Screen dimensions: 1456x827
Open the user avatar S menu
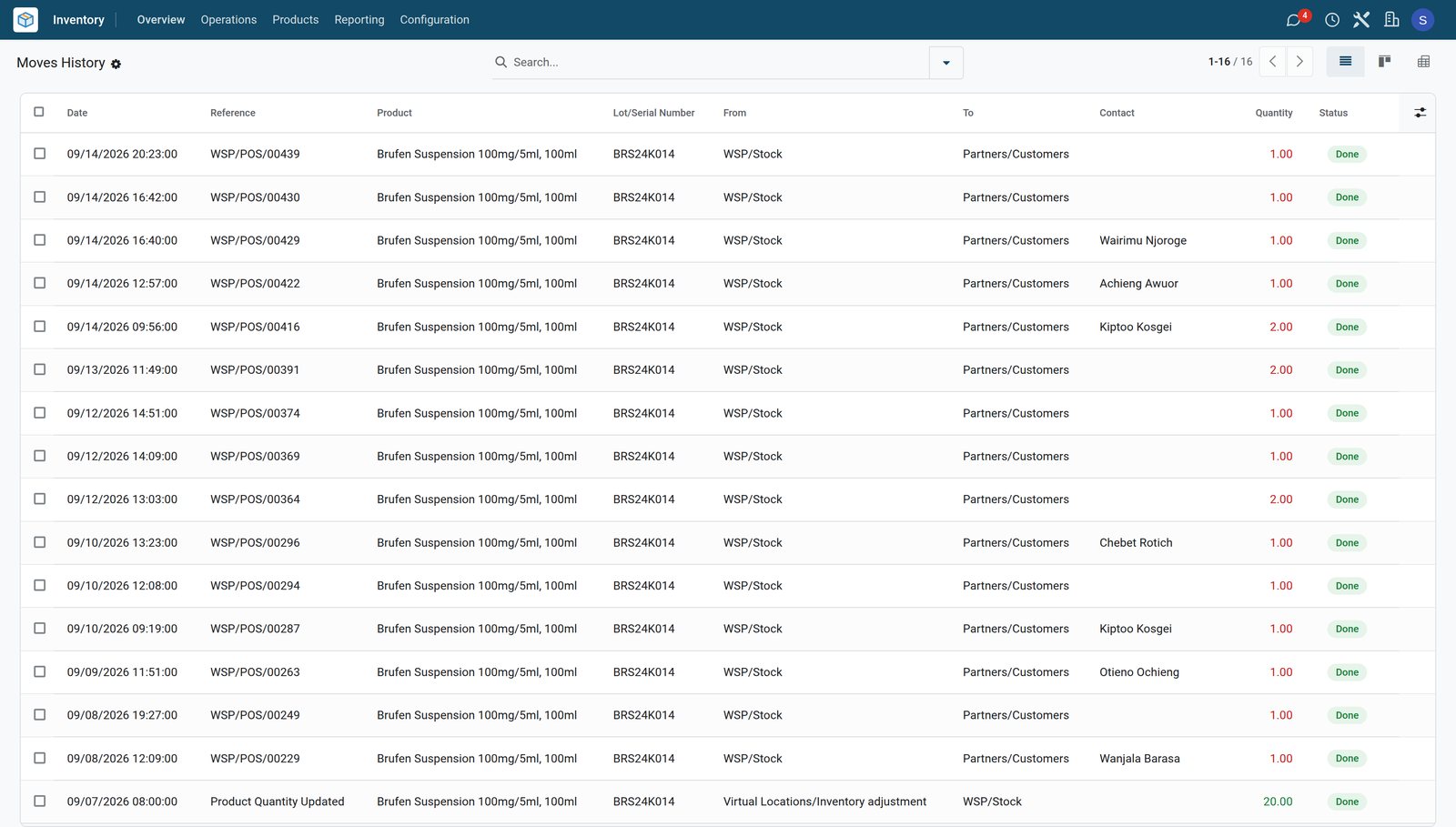point(1422,19)
